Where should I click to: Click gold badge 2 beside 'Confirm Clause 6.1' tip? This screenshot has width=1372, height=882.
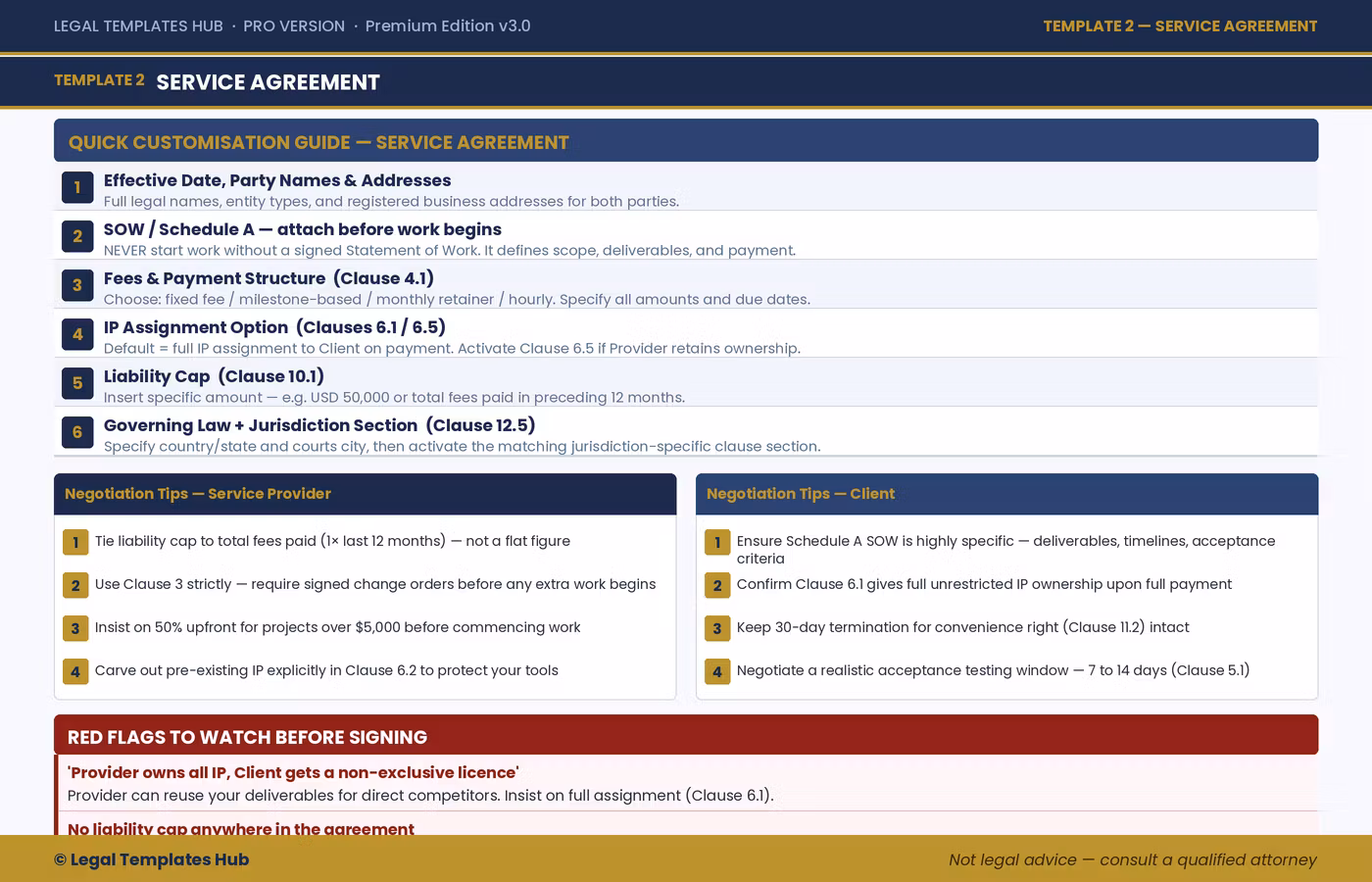[x=717, y=585]
